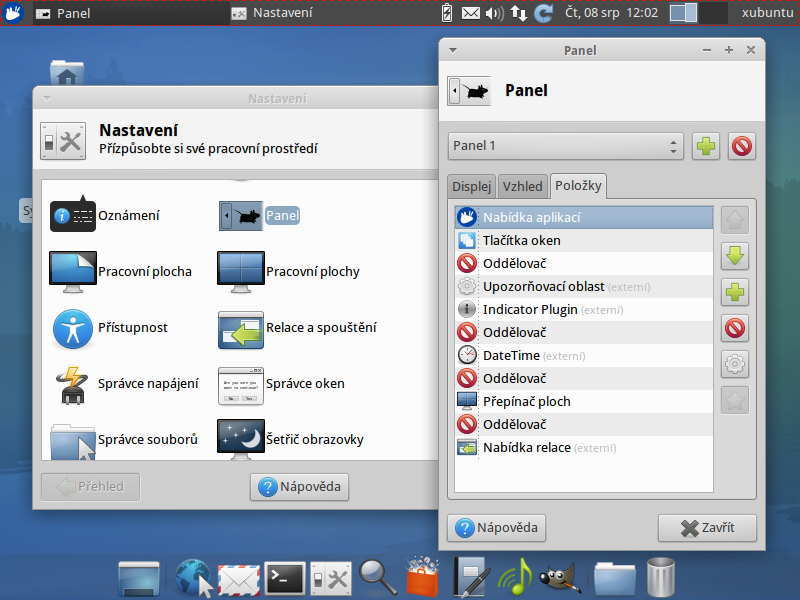The height and width of the screenshot is (600, 800).
Task: Open the terminal emulator from the dock
Action: click(x=285, y=577)
